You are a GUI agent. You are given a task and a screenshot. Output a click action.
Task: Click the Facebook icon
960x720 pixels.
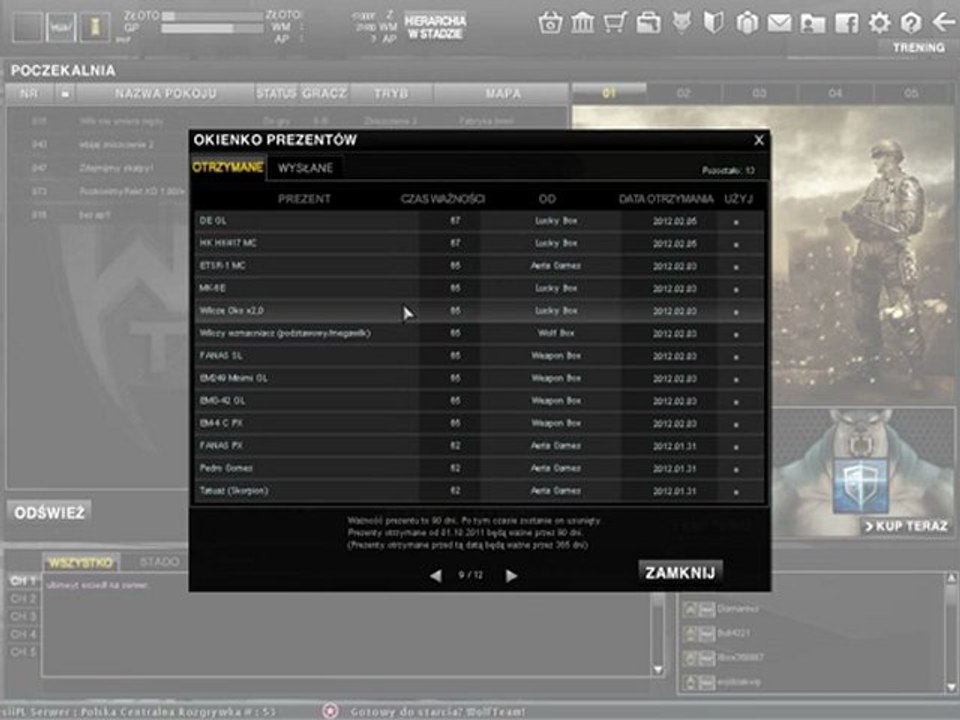846,24
